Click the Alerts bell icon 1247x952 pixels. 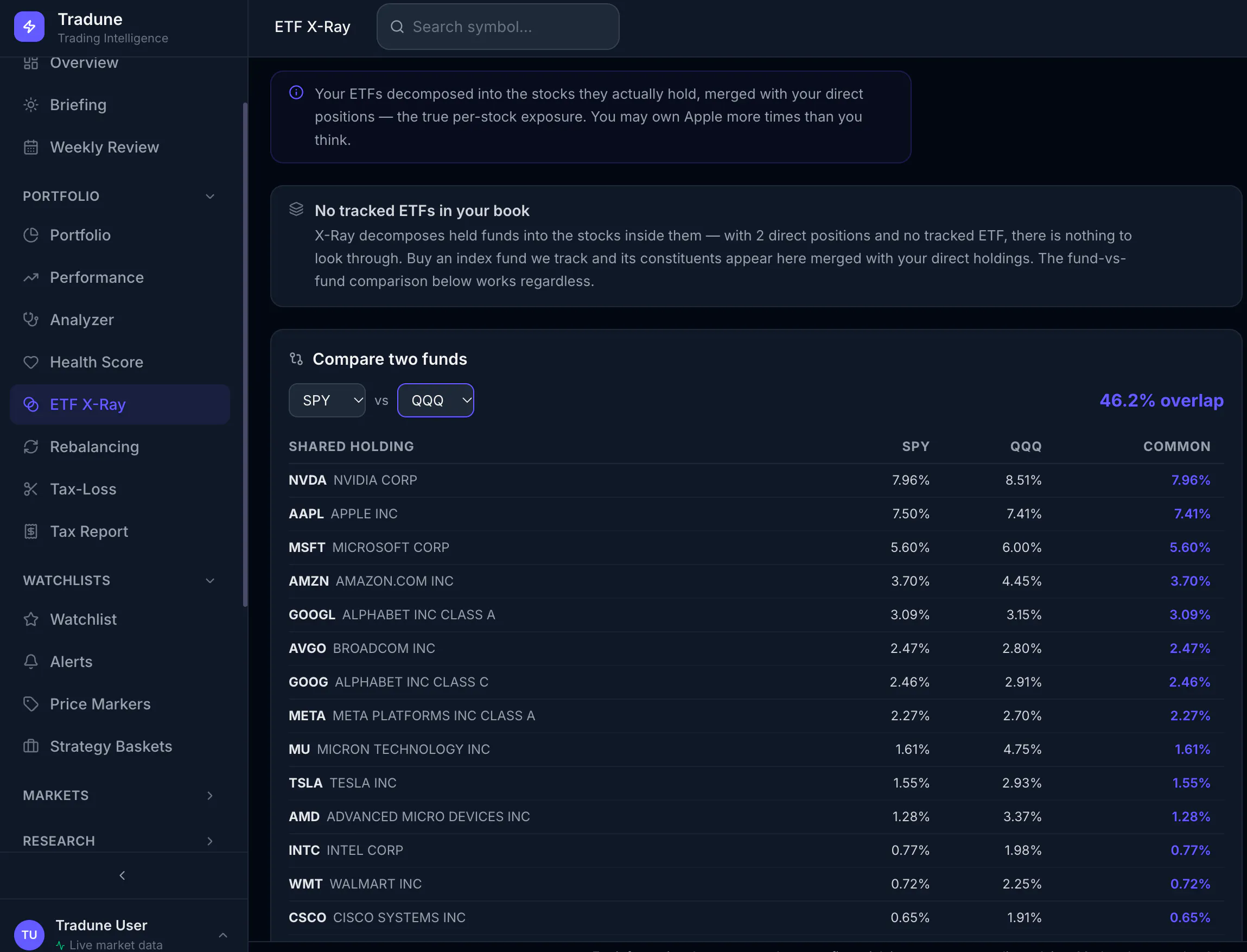pyautogui.click(x=30, y=661)
